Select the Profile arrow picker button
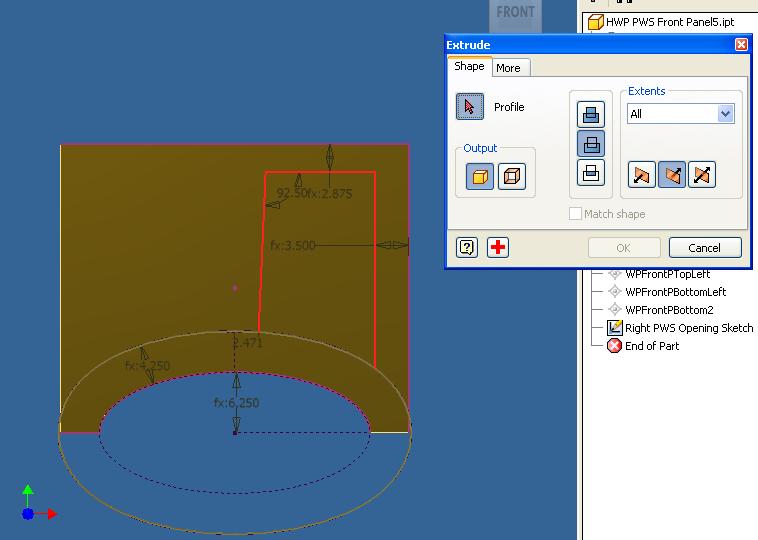 [469, 106]
